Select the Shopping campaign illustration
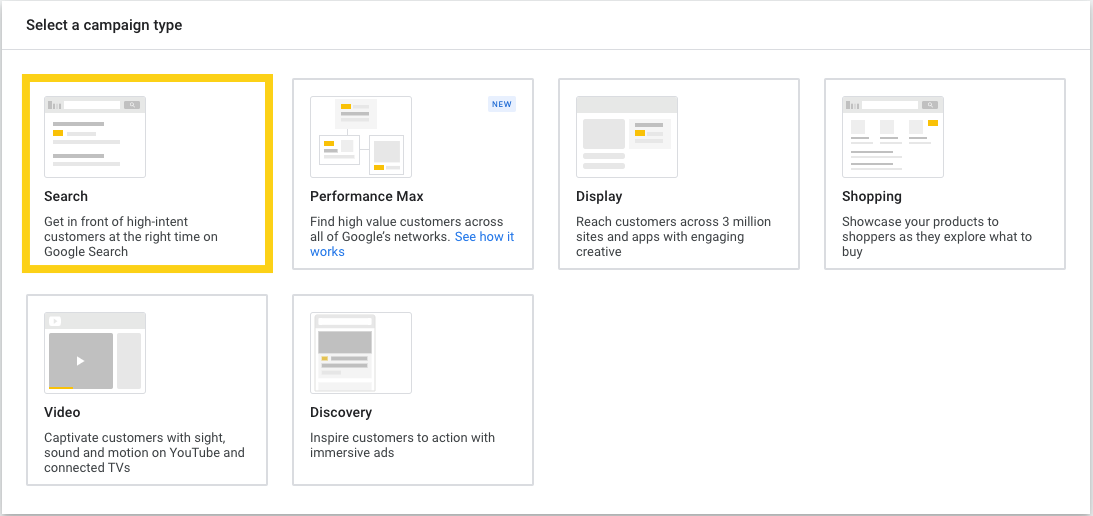 tap(893, 137)
